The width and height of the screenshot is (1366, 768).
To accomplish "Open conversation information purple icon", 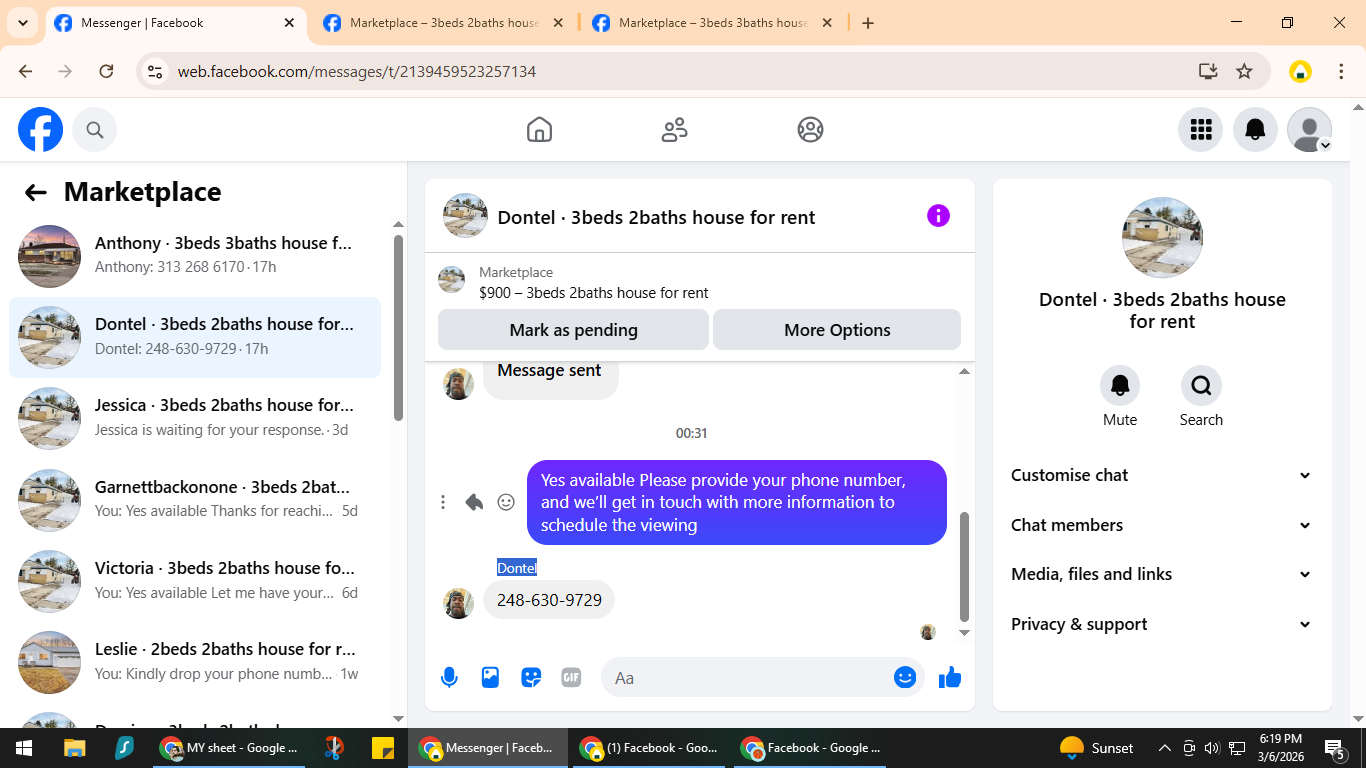I will pyautogui.click(x=938, y=216).
